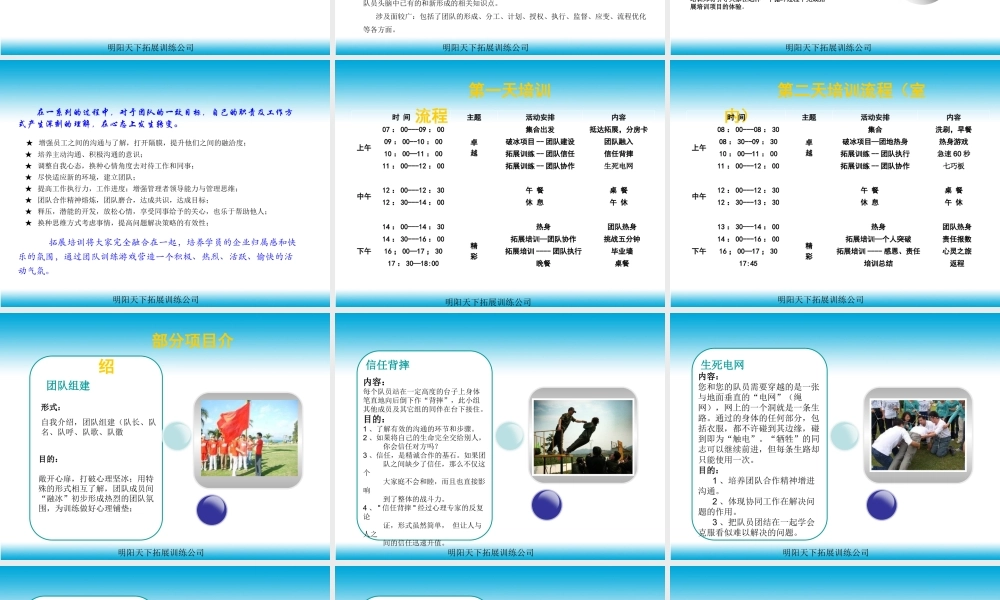Click dark blue sphere on 生死电网 slide
1000x600 pixels.
tap(881, 505)
